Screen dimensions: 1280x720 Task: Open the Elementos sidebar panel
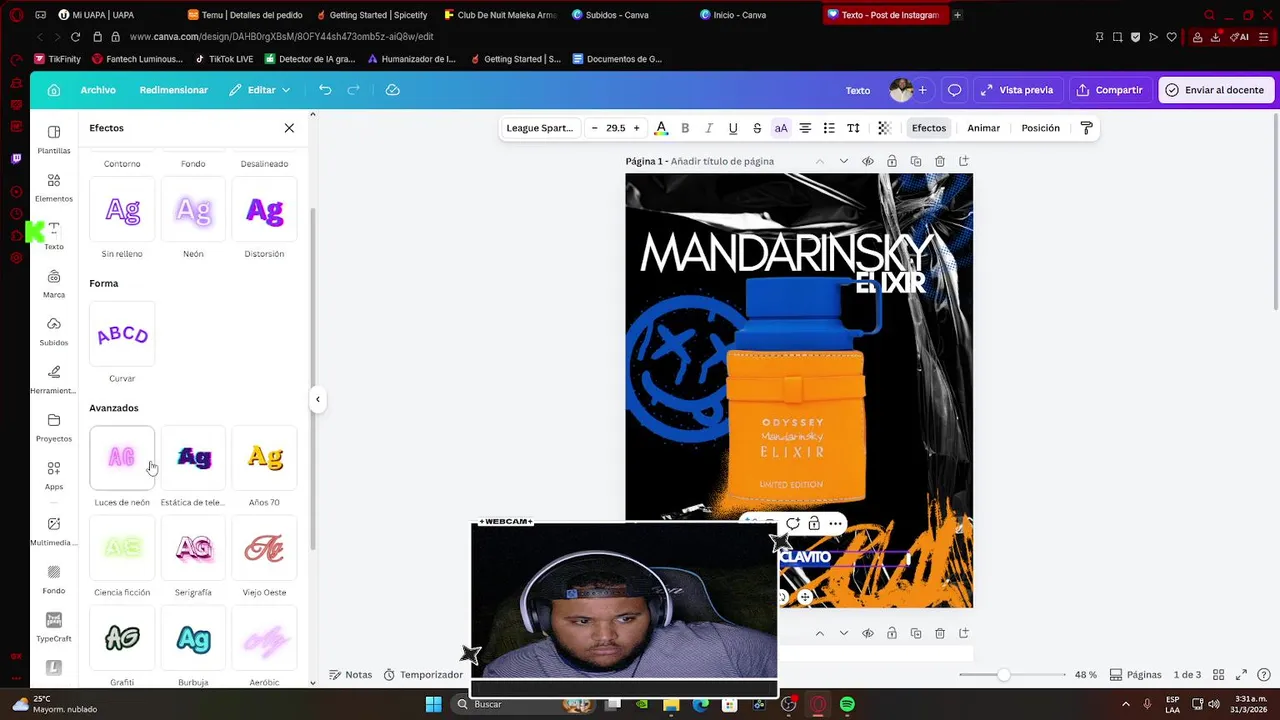click(54, 187)
